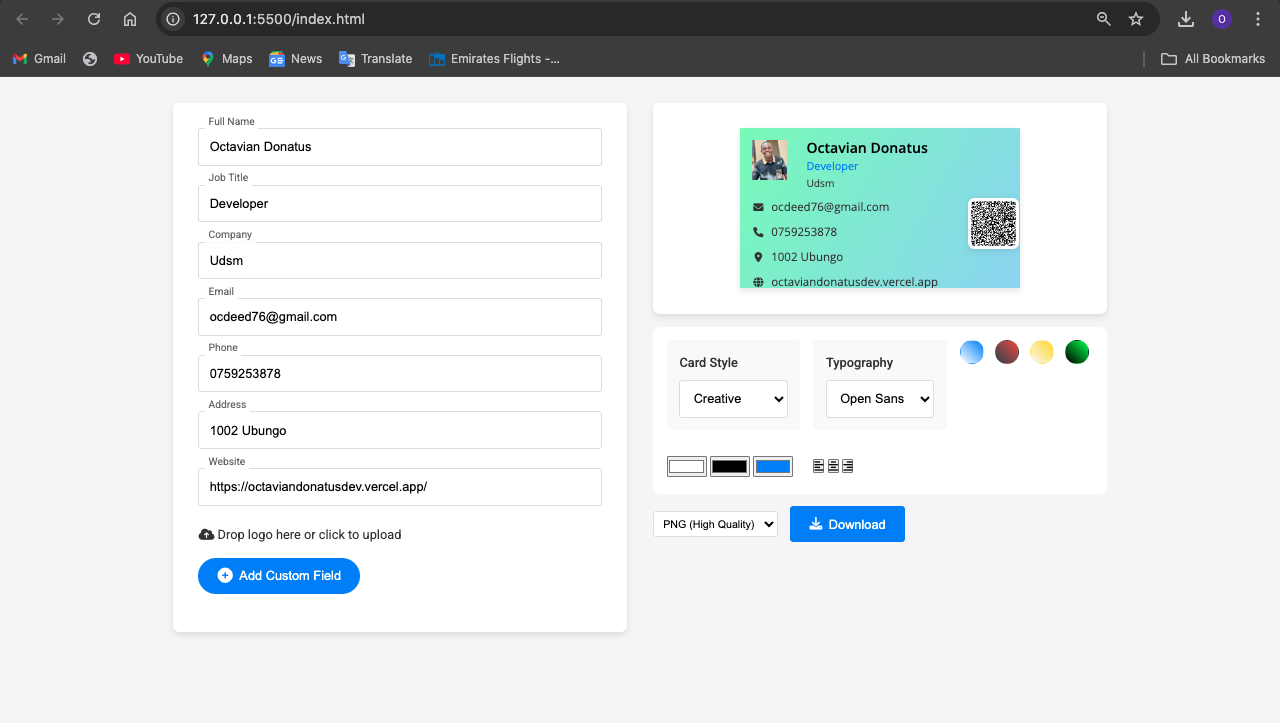Reload the page with the refresh icon
The height and width of the screenshot is (723, 1280).
click(94, 19)
